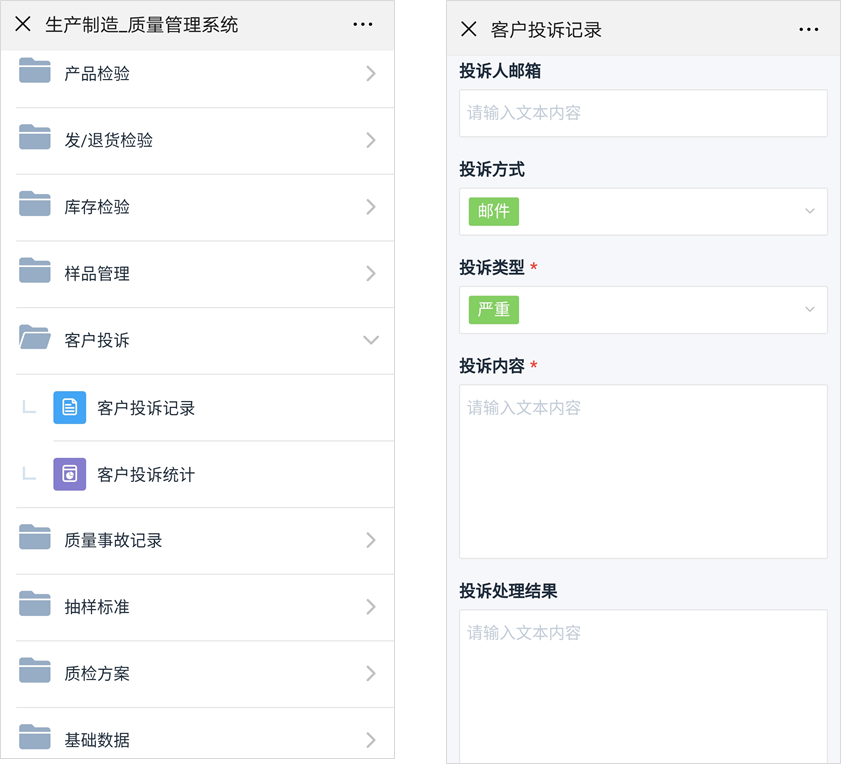This screenshot has height=764, width=841.
Task: Focus the 投诉内容 text area
Action: click(x=643, y=471)
